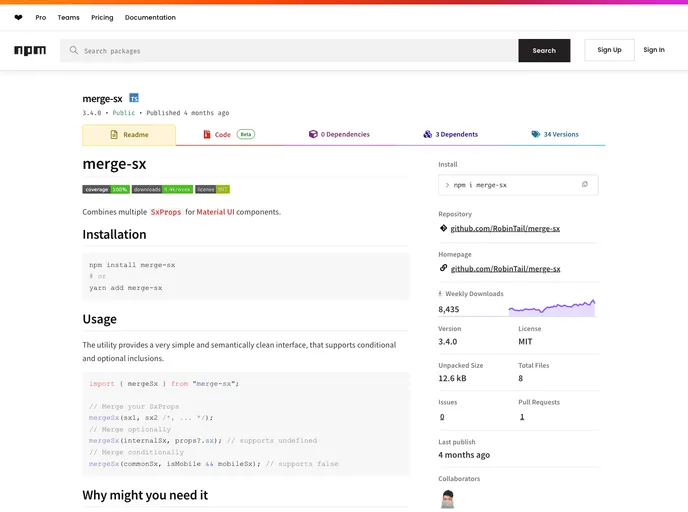Click the heart icon in top navigation
Image resolution: width=688 pixels, height=512 pixels.
[x=18, y=18]
